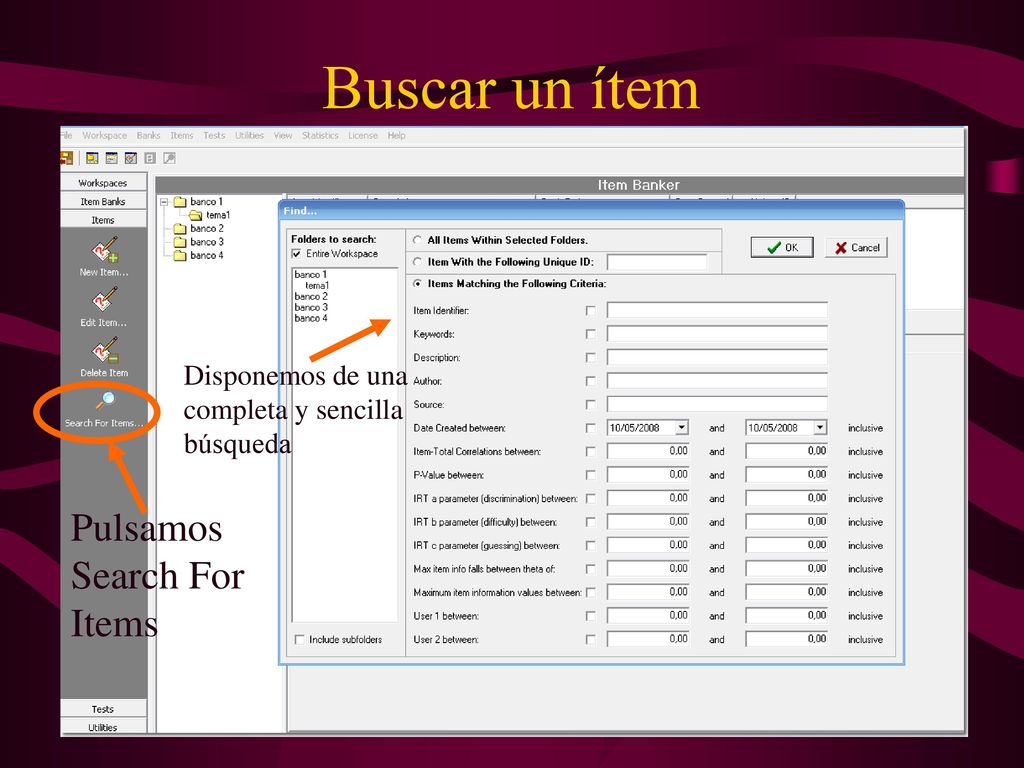The width and height of the screenshot is (1024, 768).
Task: Open the Statistics menu
Action: [x=320, y=135]
